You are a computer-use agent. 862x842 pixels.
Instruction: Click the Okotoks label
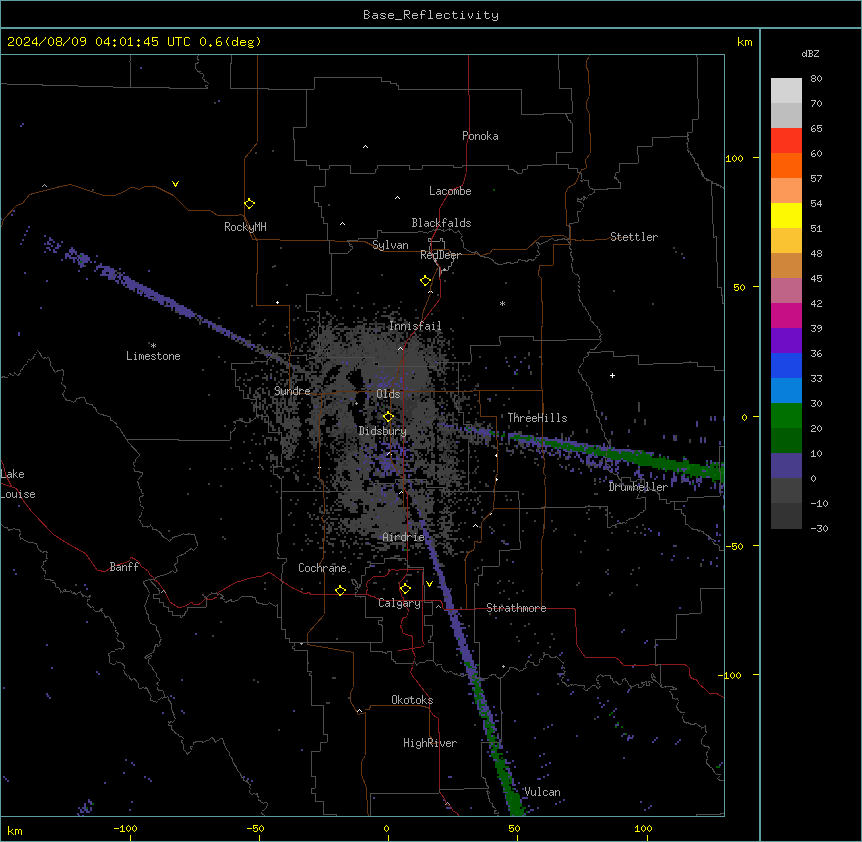412,700
